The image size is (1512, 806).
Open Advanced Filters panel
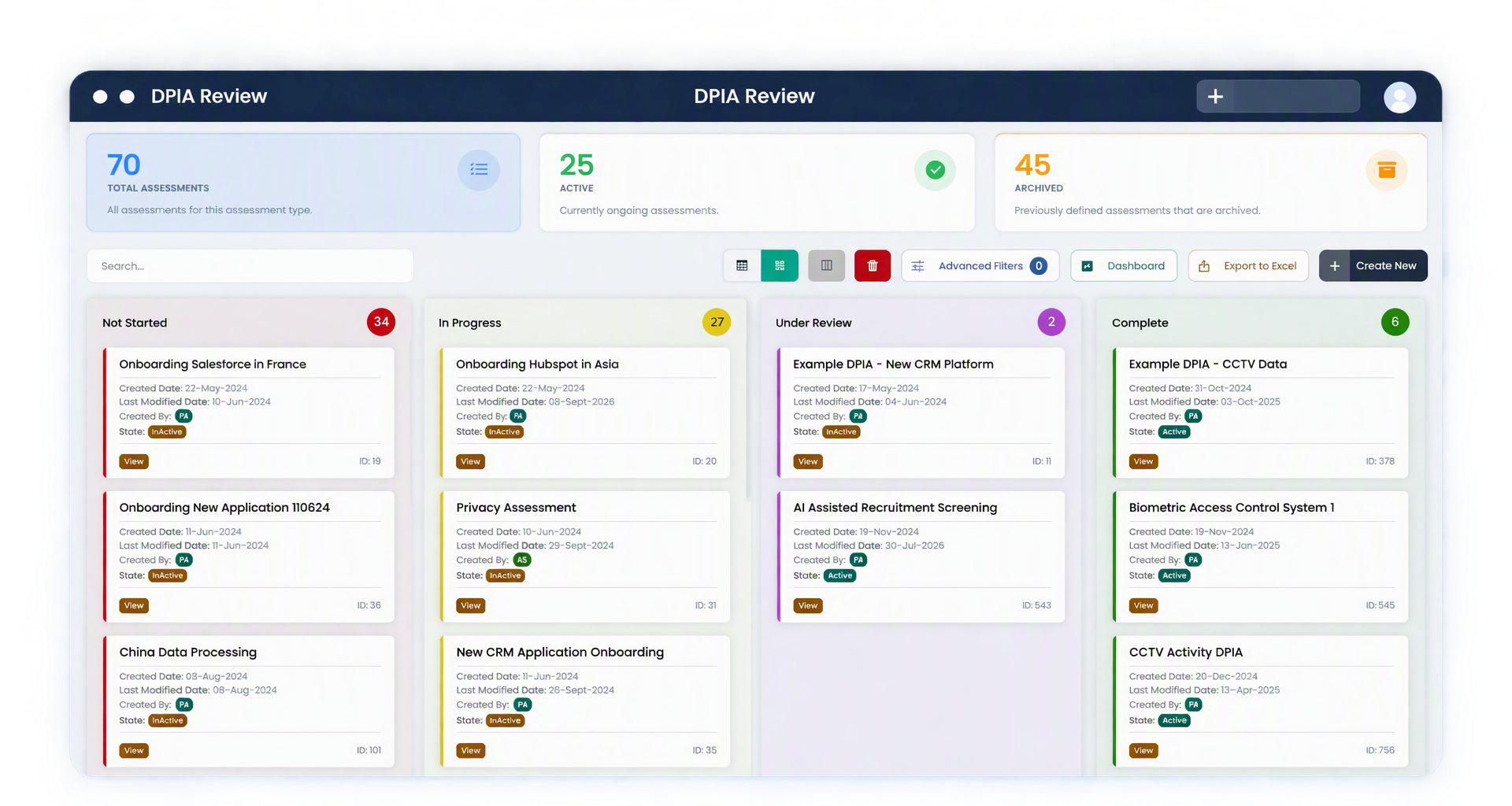point(980,266)
